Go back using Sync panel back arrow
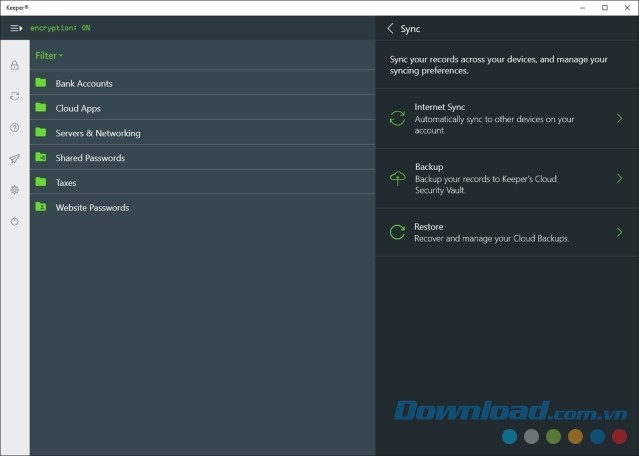The image size is (639, 456). (x=390, y=29)
